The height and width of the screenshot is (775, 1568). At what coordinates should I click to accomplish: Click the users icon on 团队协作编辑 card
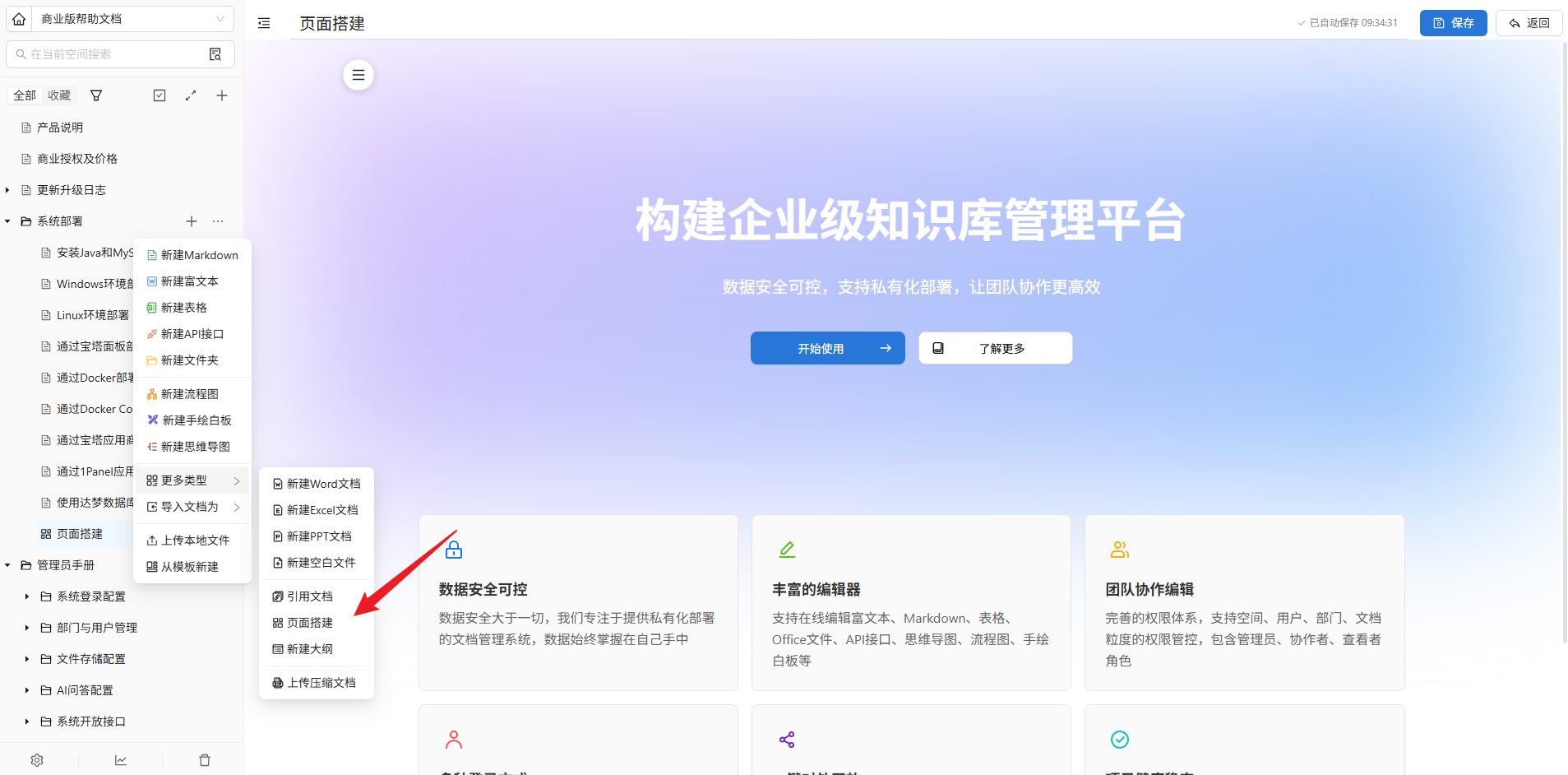coord(1120,550)
